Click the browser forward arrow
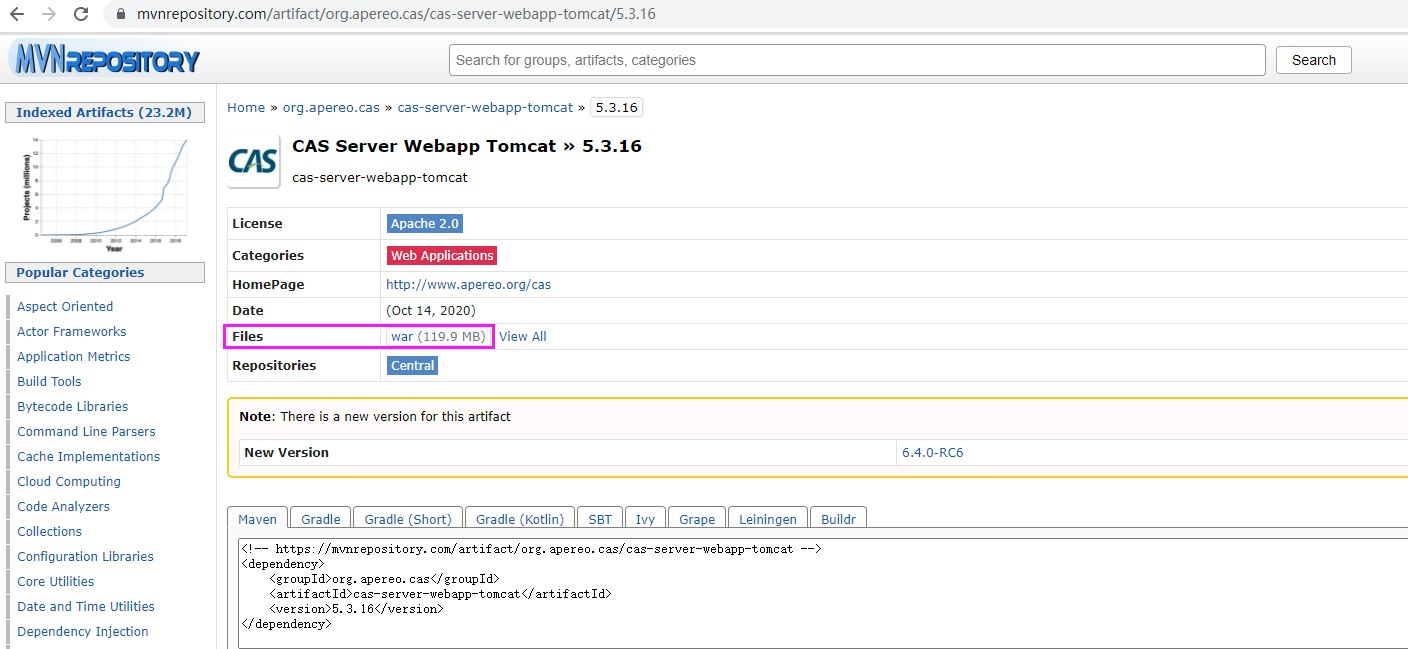1408x649 pixels. 49,15
